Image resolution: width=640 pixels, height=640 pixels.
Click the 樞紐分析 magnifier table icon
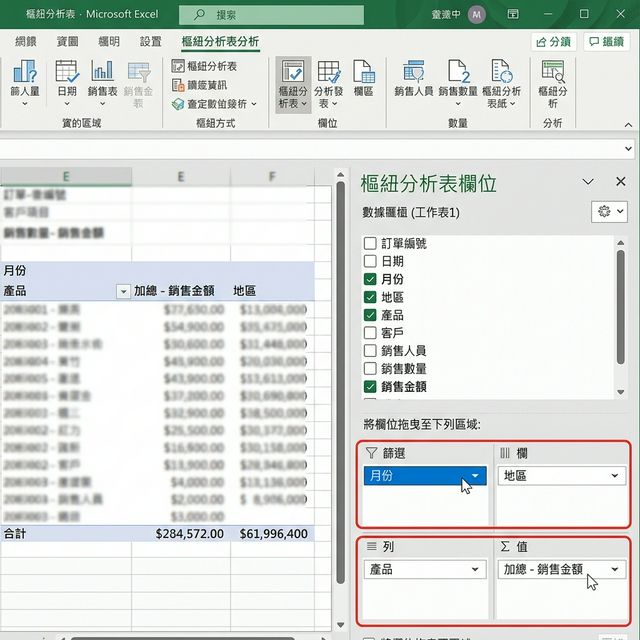pos(553,71)
